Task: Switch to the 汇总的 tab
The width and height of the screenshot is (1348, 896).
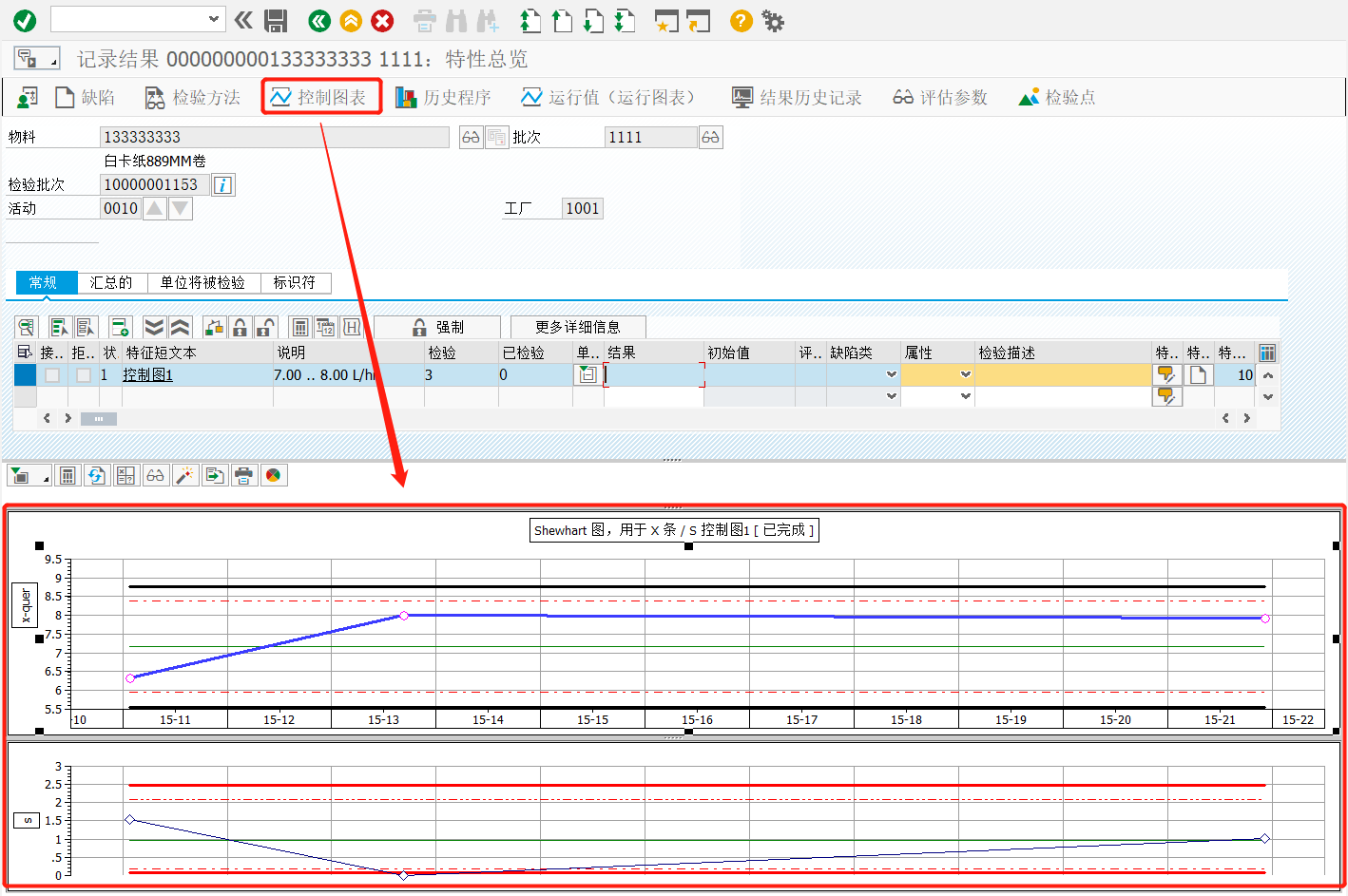Action: 111,281
